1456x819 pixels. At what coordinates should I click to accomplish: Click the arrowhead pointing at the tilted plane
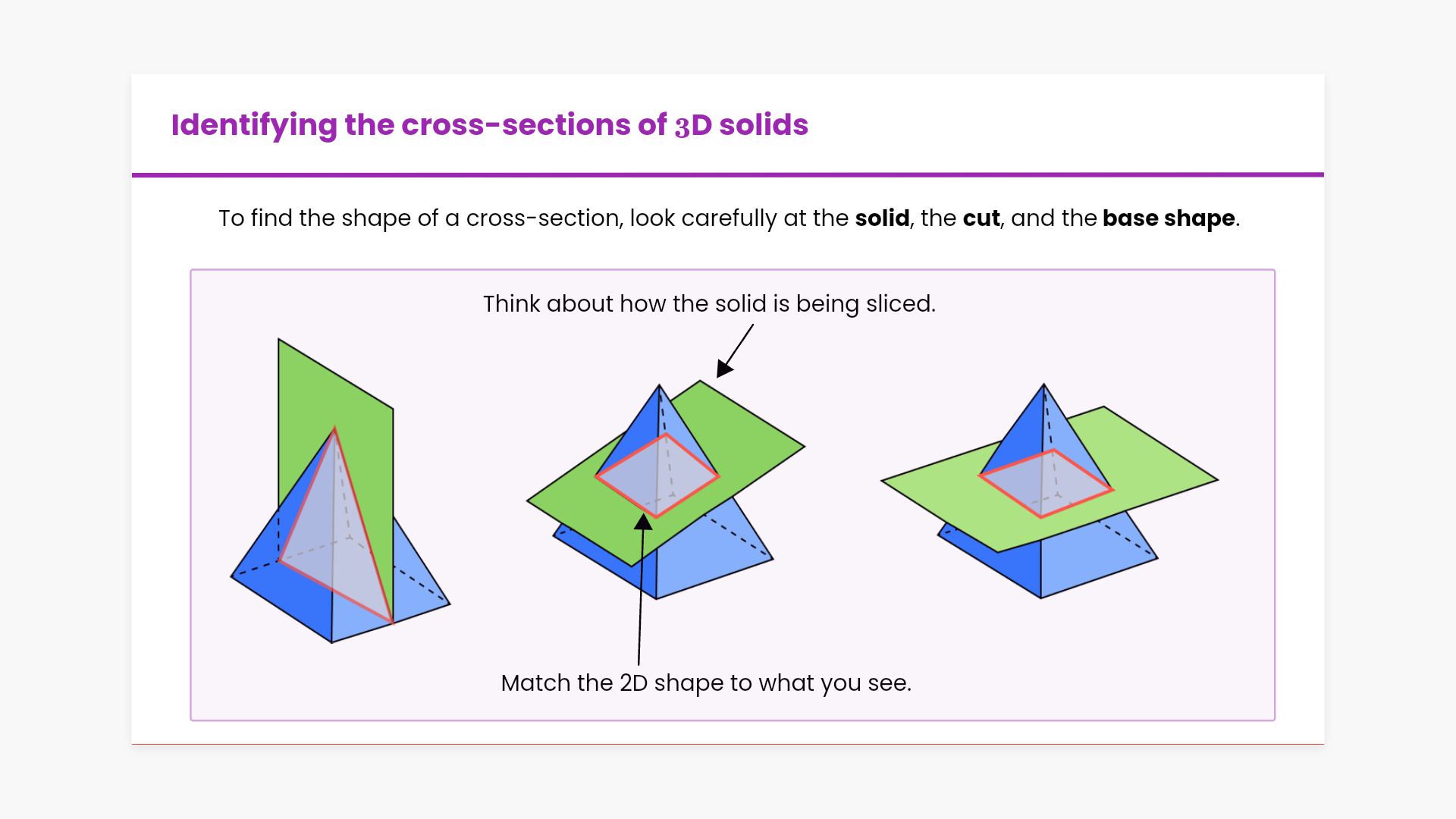point(724,369)
